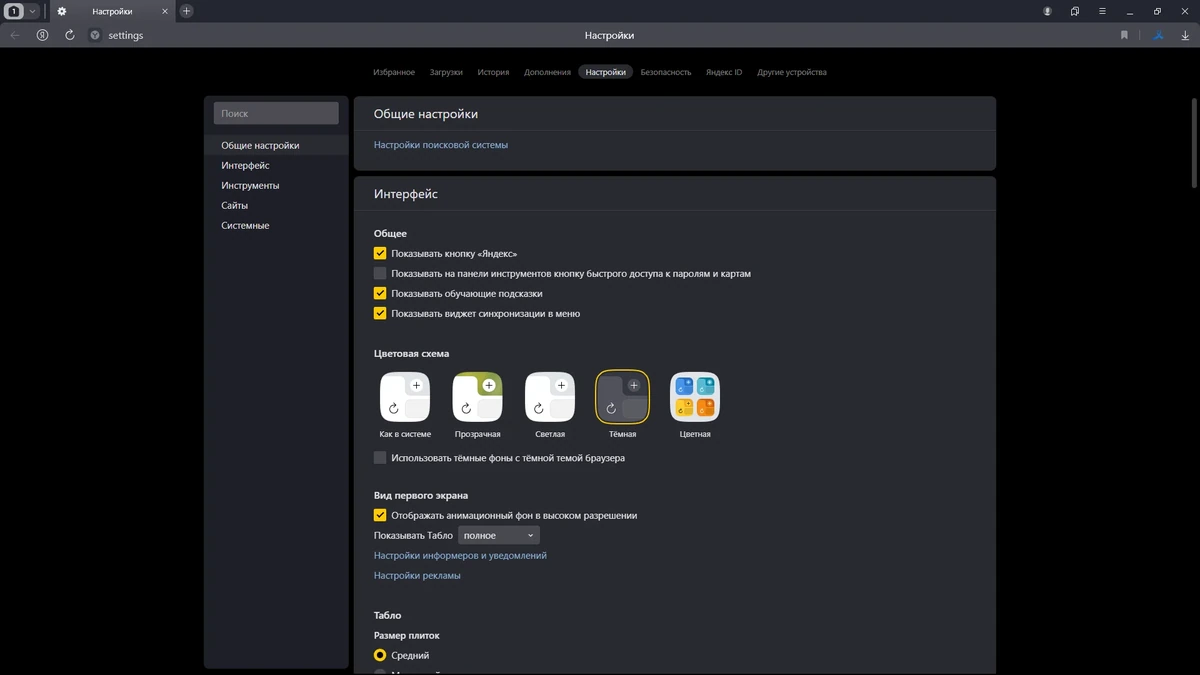Choose the Цветная color scheme
Image resolution: width=1200 pixels, height=675 pixels.
point(695,397)
